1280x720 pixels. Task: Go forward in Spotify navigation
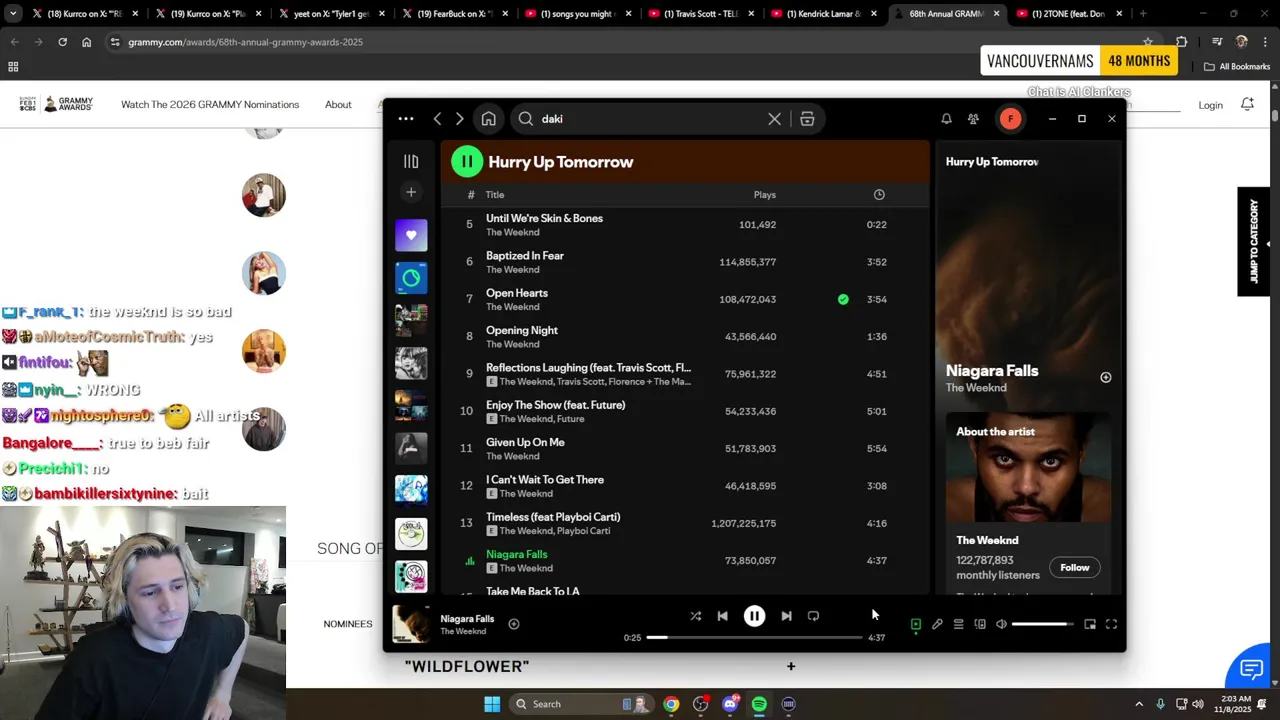tap(459, 119)
